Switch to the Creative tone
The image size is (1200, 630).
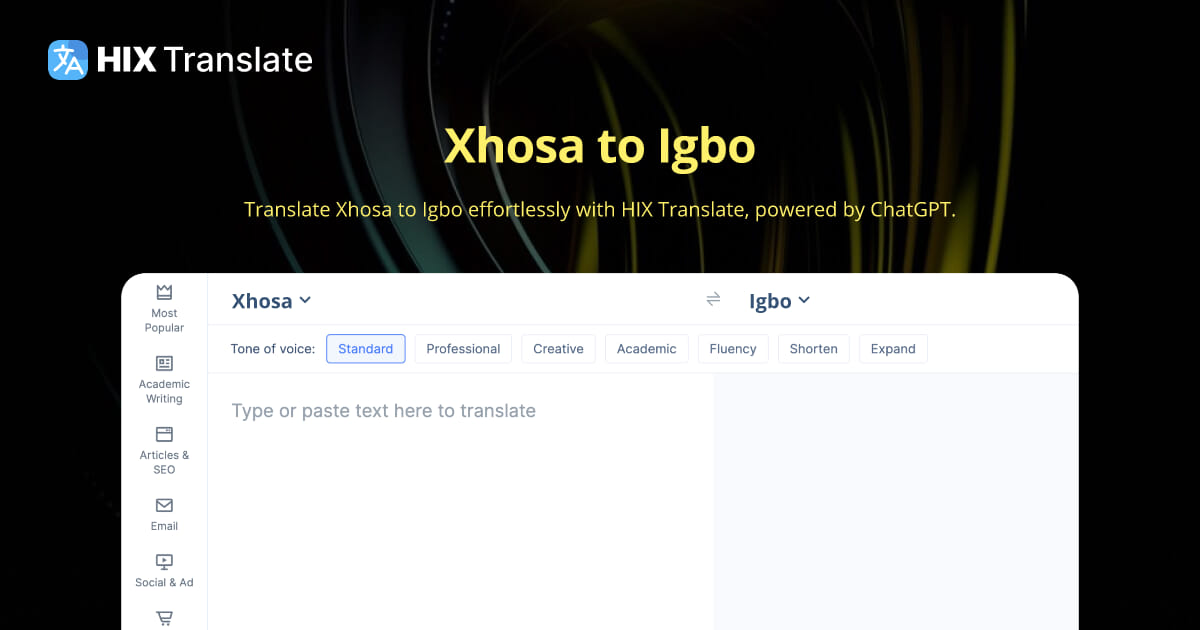coord(558,348)
